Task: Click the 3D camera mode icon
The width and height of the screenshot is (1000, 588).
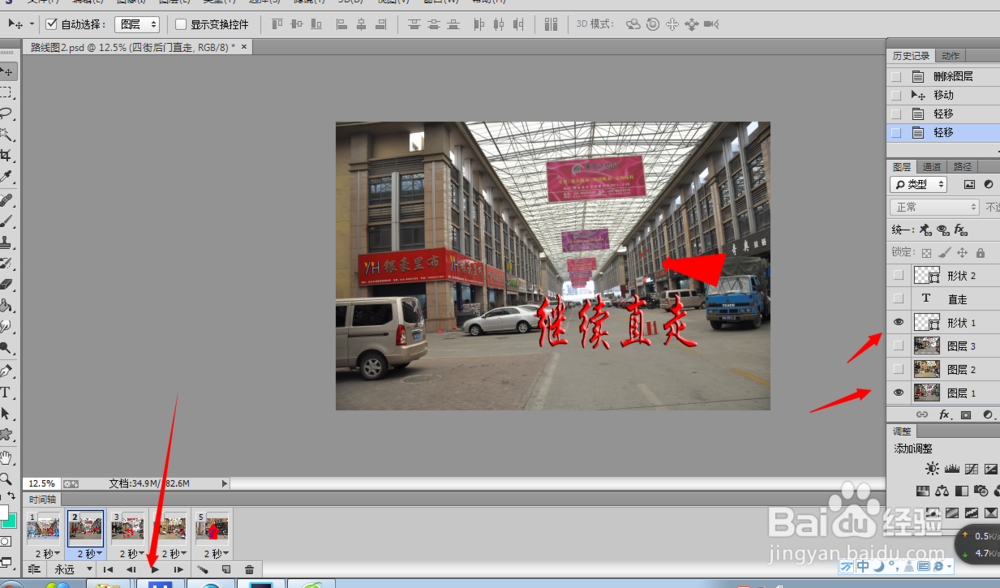Action: pos(712,24)
